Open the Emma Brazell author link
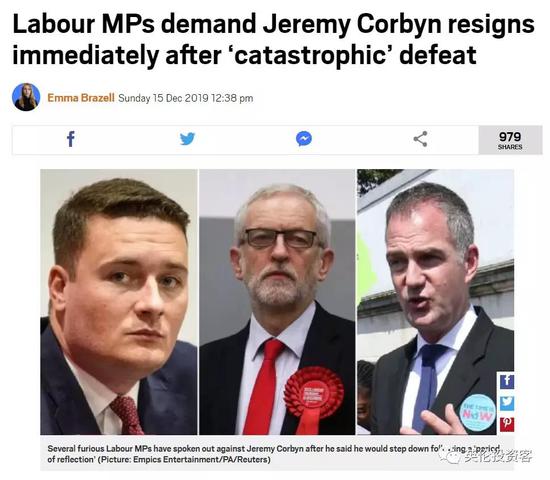This screenshot has height=480, width=550. pyautogui.click(x=81, y=98)
